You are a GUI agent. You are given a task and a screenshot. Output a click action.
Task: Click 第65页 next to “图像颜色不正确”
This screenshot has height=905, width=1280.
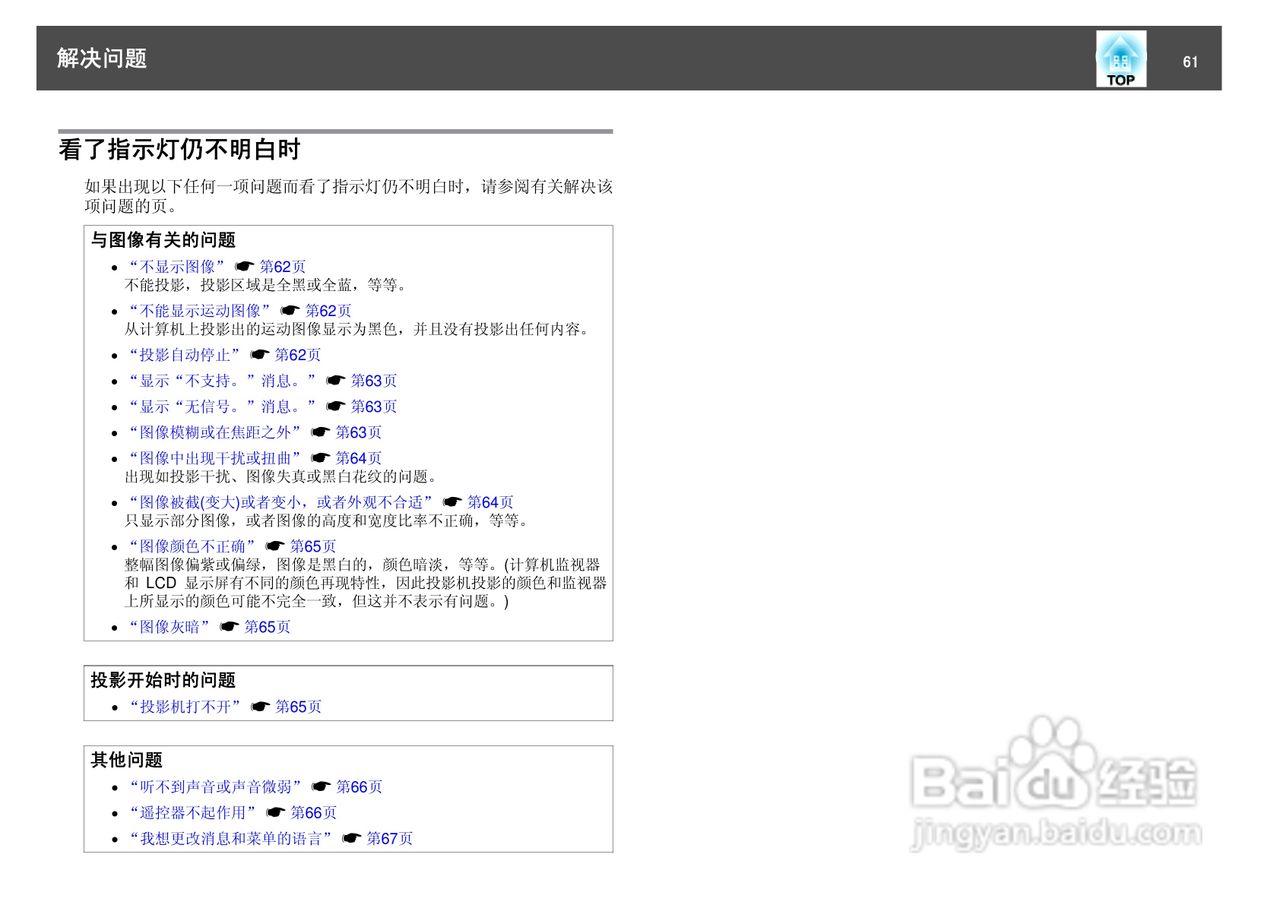313,547
